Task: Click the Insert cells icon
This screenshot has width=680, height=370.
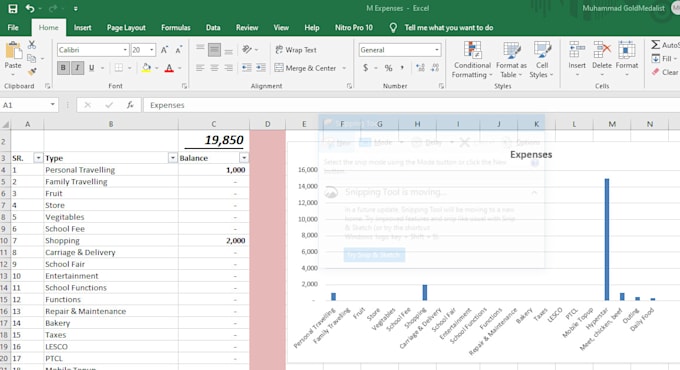Action: point(577,50)
